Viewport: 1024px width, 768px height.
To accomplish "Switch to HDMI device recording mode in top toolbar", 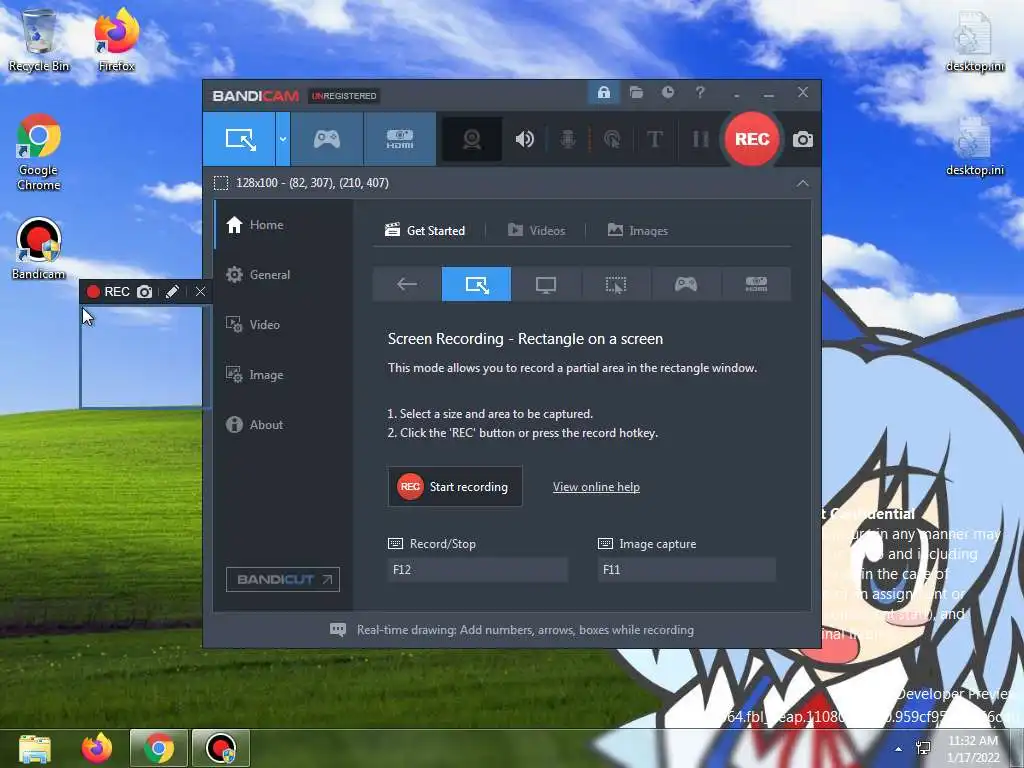I will click(x=400, y=139).
